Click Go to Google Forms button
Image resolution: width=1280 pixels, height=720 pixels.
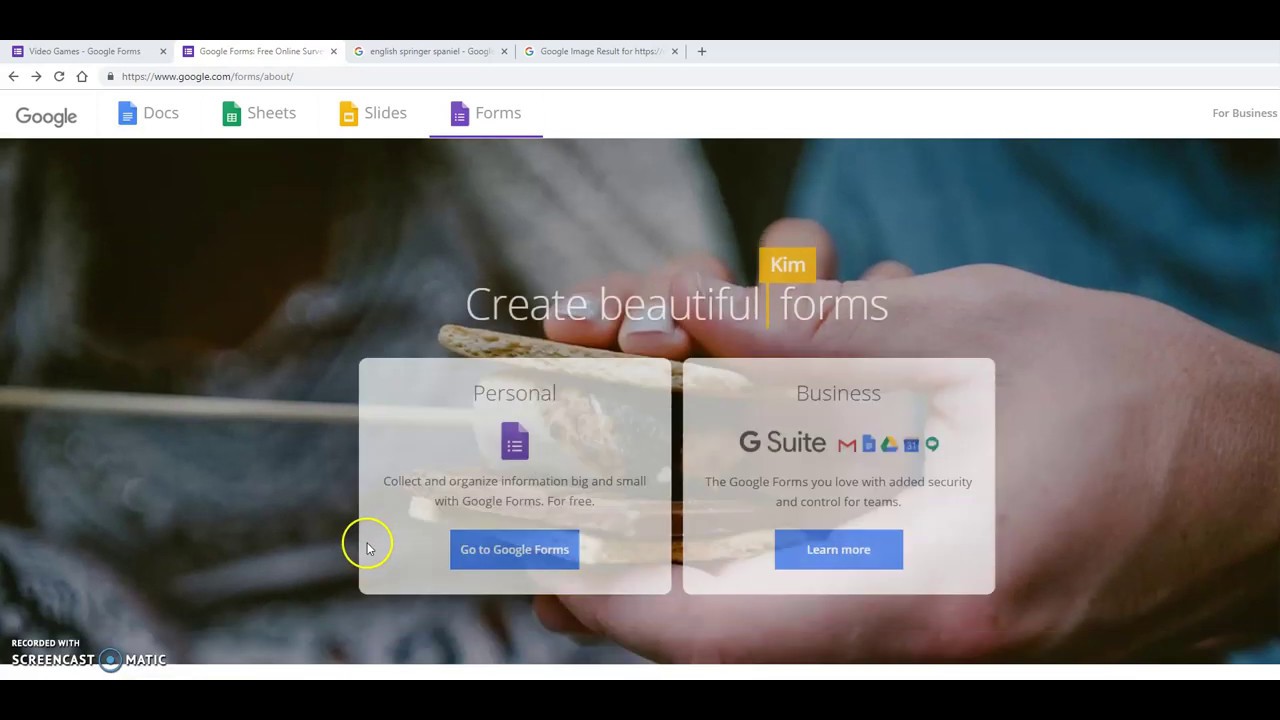(514, 549)
